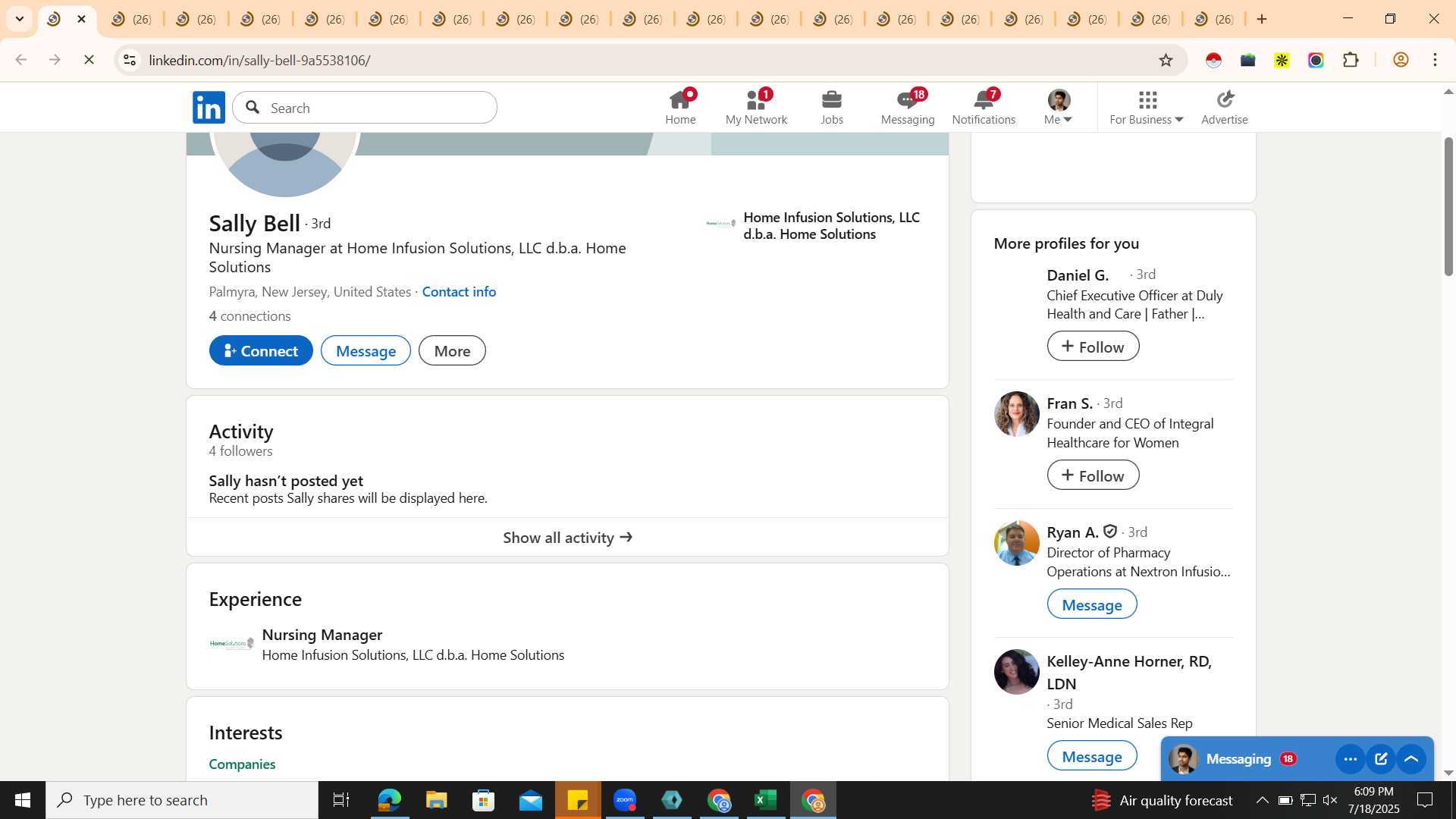Open Messaging nav icon
The height and width of the screenshot is (819, 1456).
(908, 108)
